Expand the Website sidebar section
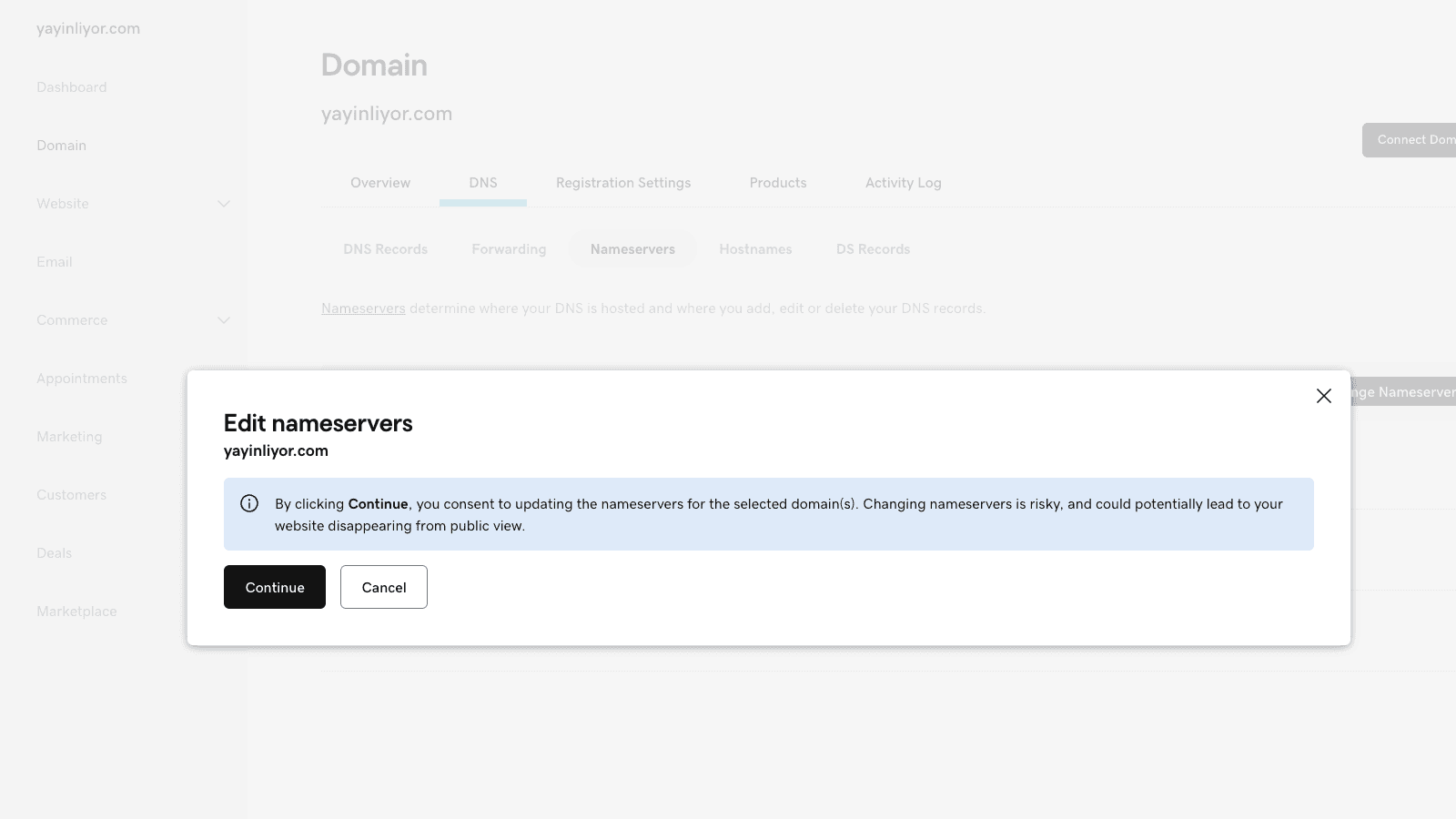This screenshot has height=819, width=1456. pyautogui.click(x=223, y=204)
